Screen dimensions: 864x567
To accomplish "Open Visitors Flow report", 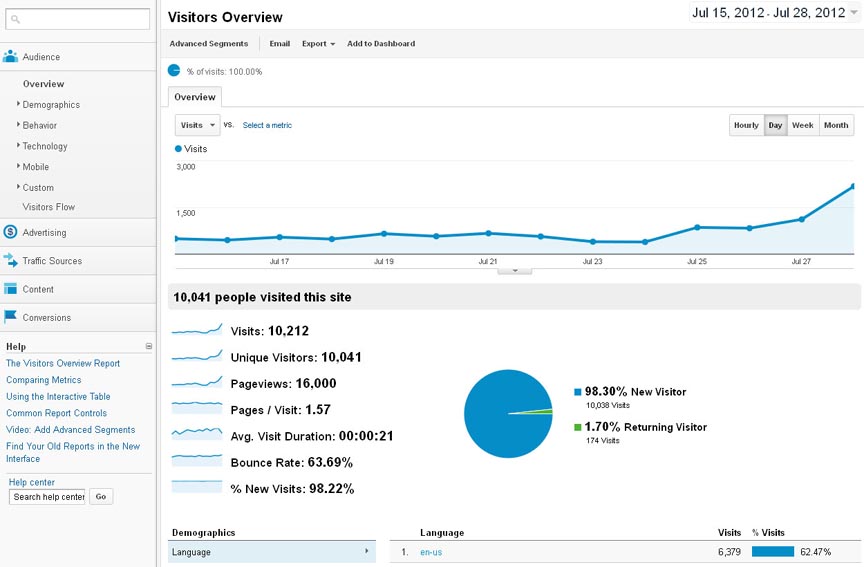I will click(x=48, y=207).
